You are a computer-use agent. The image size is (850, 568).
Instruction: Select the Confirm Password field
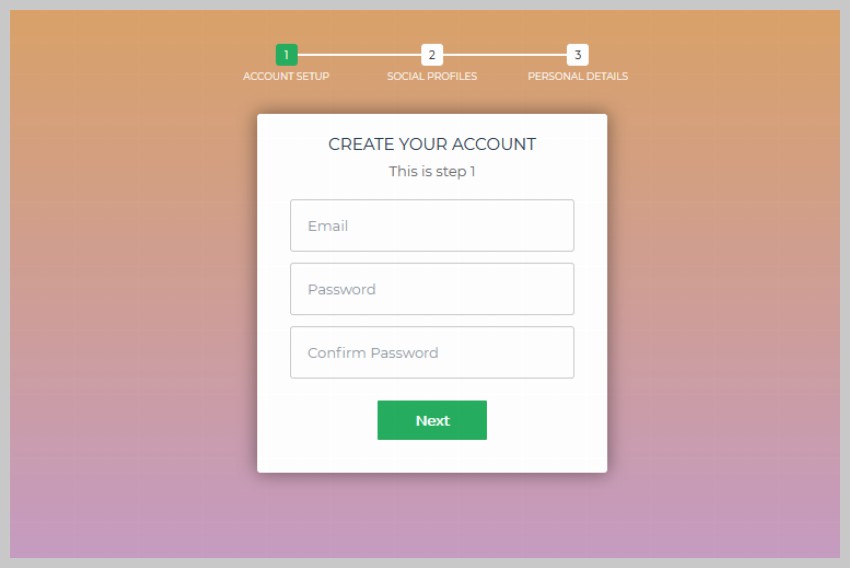tap(432, 353)
